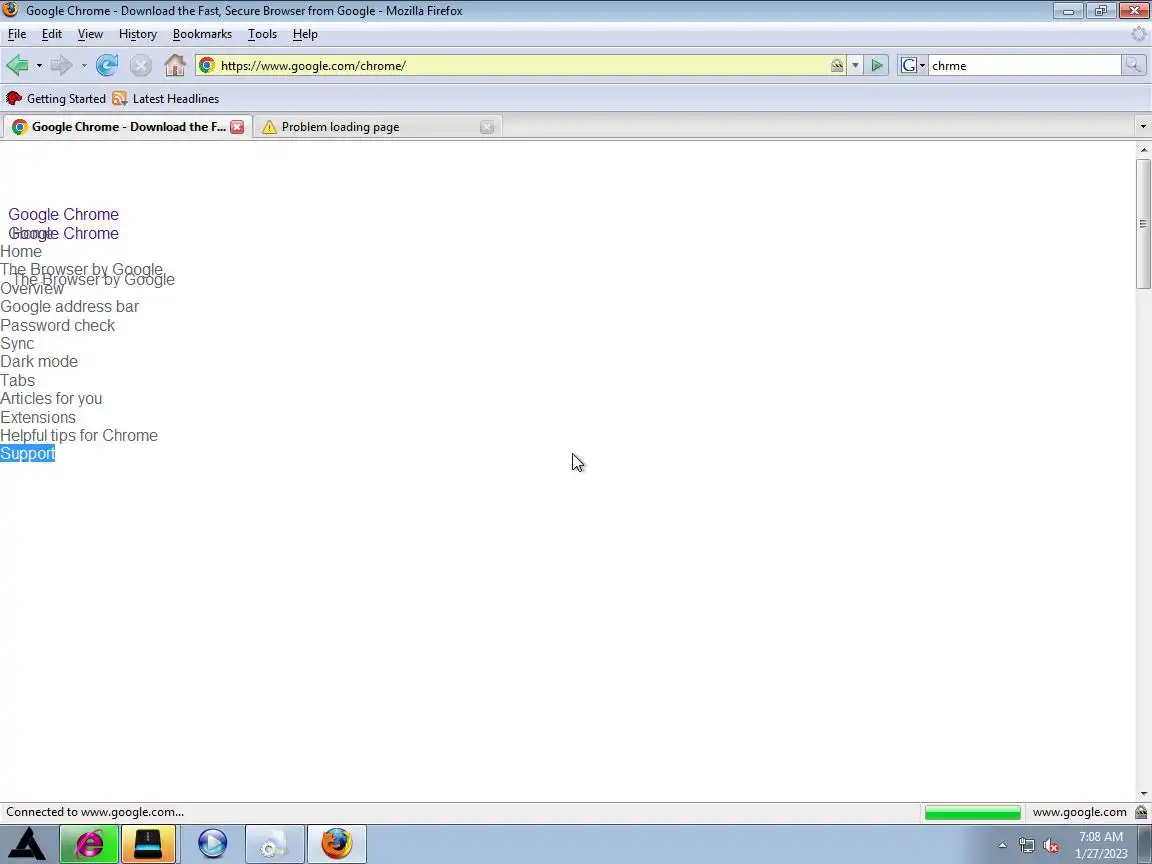Go back with the green Back arrow
The height and width of the screenshot is (864, 1152).
(x=18, y=65)
